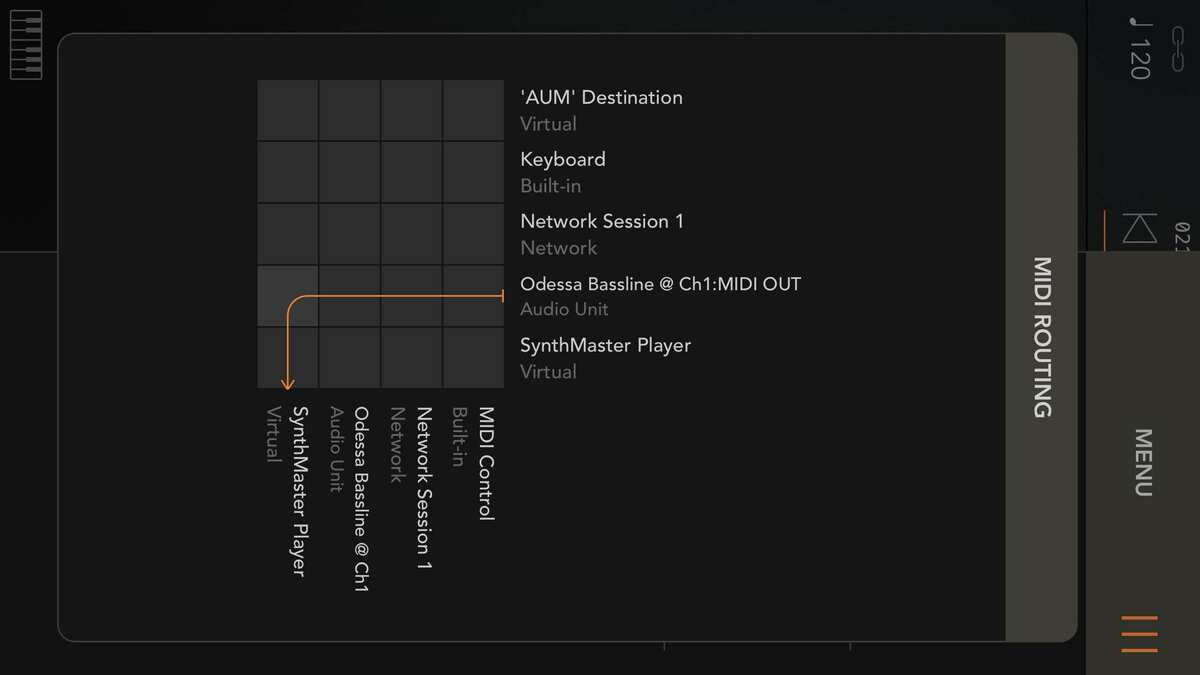Screen dimensions: 1200x675
Task: Open the MENU side tab
Action: (x=1143, y=462)
